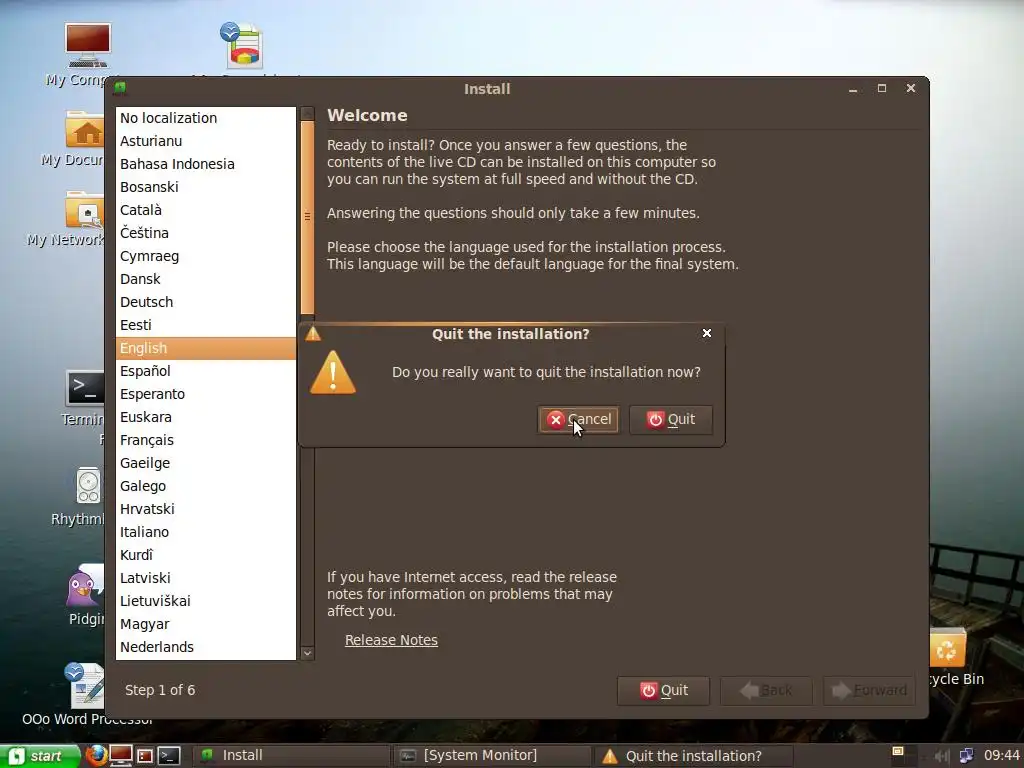1024x768 pixels.
Task: Select Euskara language
Action: pos(206,417)
